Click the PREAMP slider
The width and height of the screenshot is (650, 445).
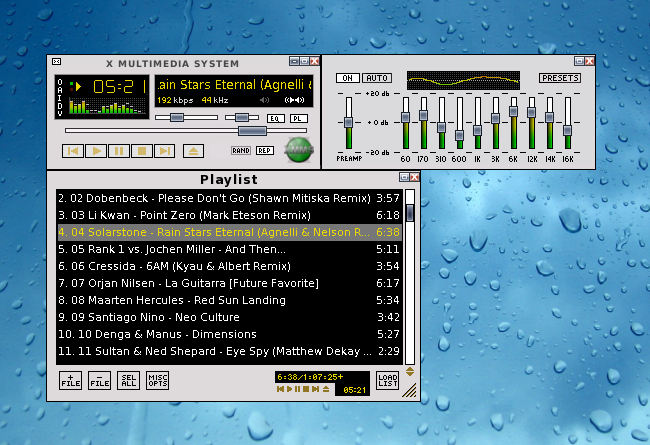coord(349,123)
